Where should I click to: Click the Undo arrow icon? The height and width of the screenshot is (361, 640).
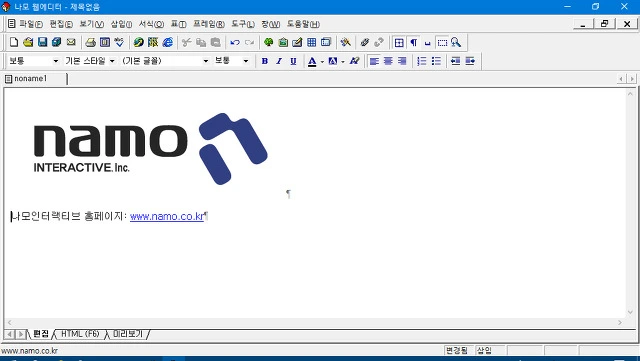pyautogui.click(x=235, y=42)
